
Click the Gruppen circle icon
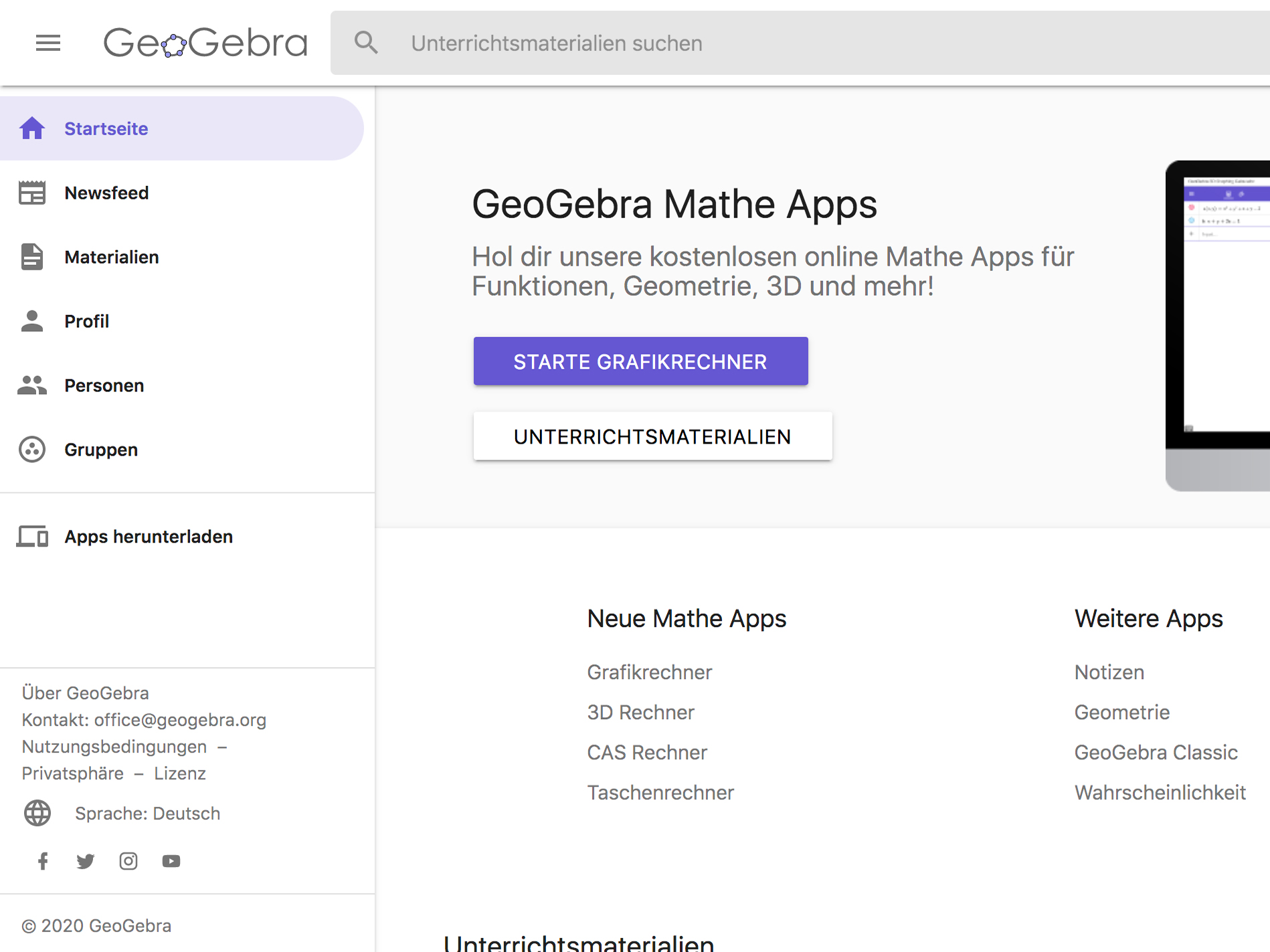click(x=32, y=450)
